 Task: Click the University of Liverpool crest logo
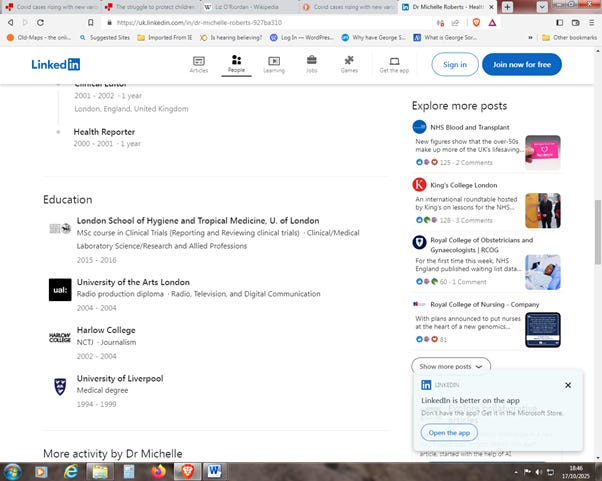60,386
